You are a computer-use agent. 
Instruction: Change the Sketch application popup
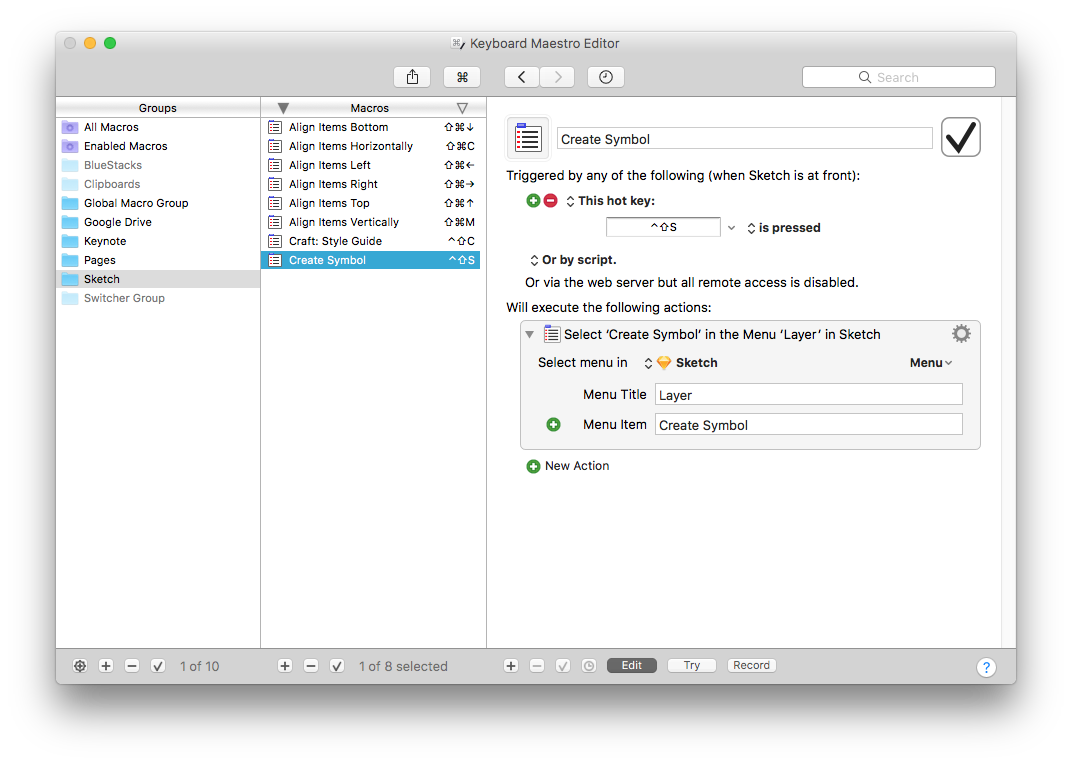(681, 363)
